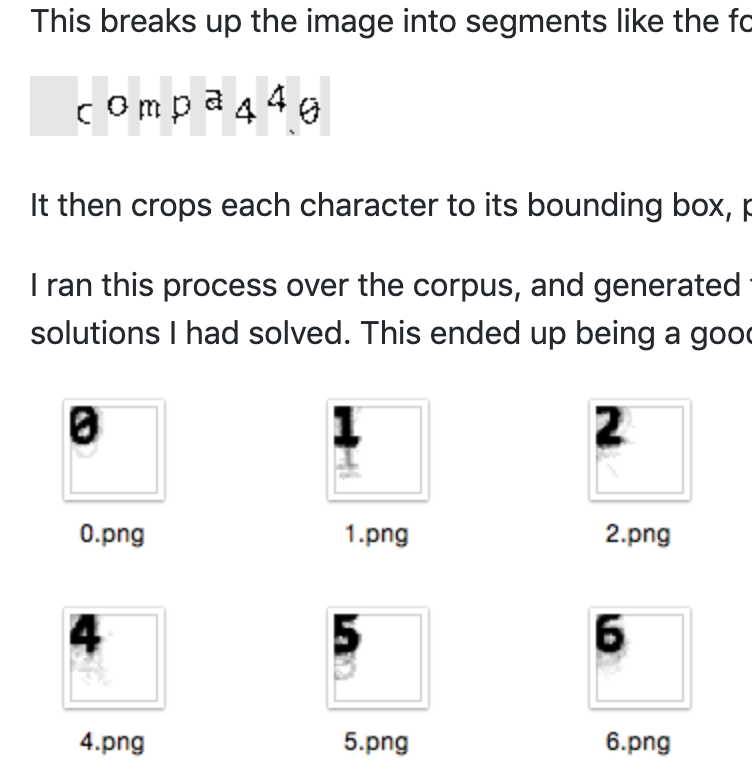752x778 pixels.
Task: Click the 2.png digit thumbnail image
Action: click(x=640, y=450)
